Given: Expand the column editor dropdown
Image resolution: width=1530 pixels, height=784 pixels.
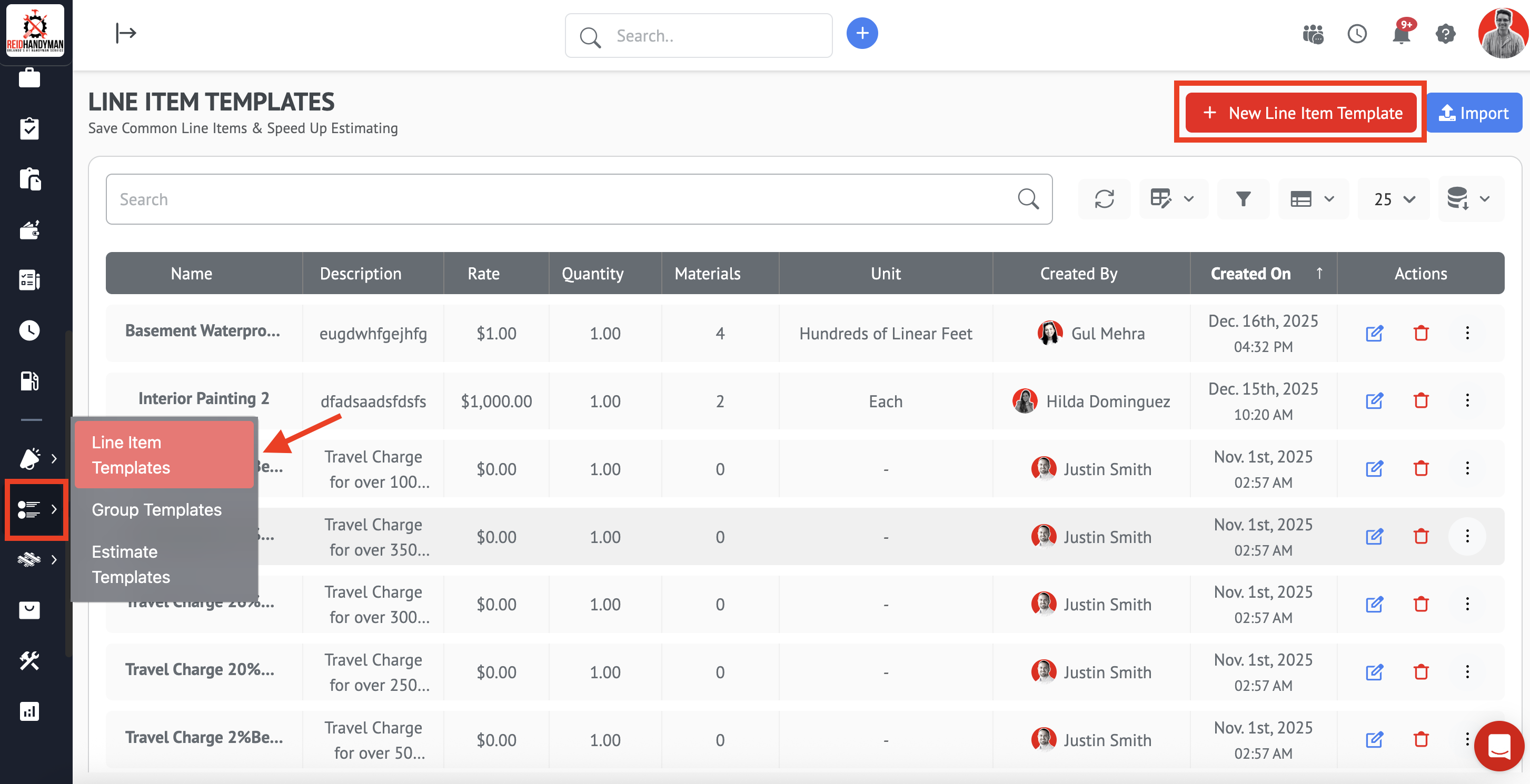Looking at the screenshot, I should pos(1173,199).
